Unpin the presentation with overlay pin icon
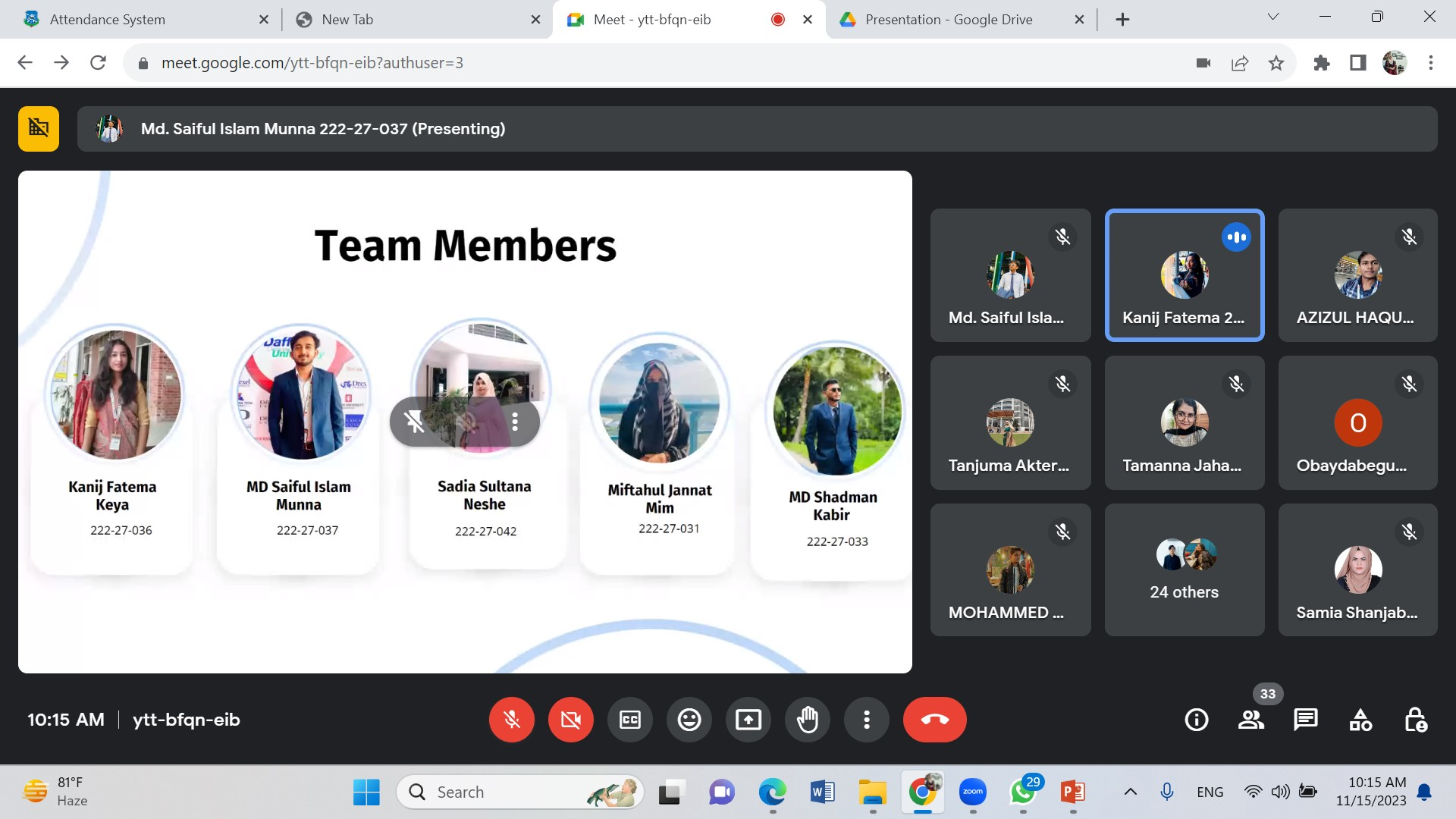Image resolution: width=1456 pixels, height=819 pixels. (x=415, y=422)
